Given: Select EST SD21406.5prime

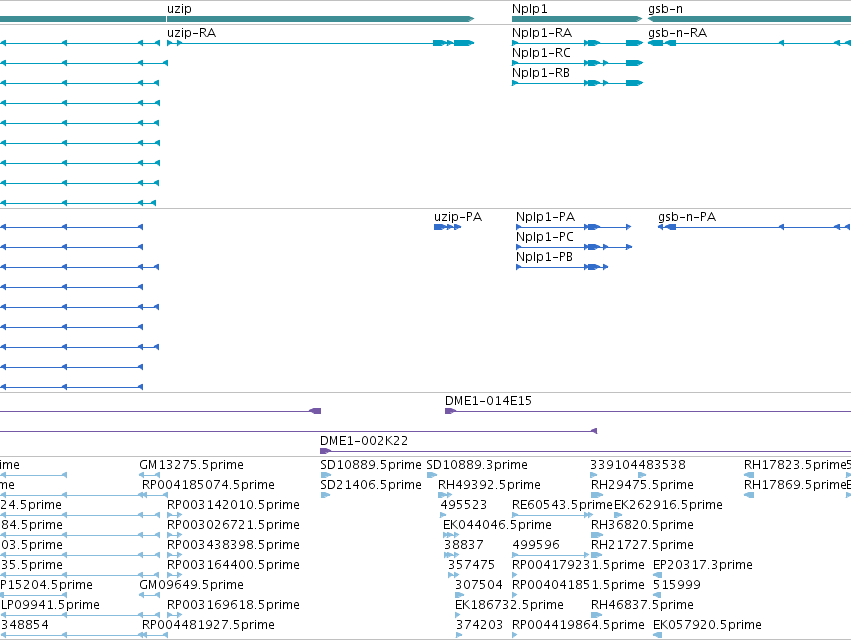Looking at the screenshot, I should pyautogui.click(x=371, y=485).
